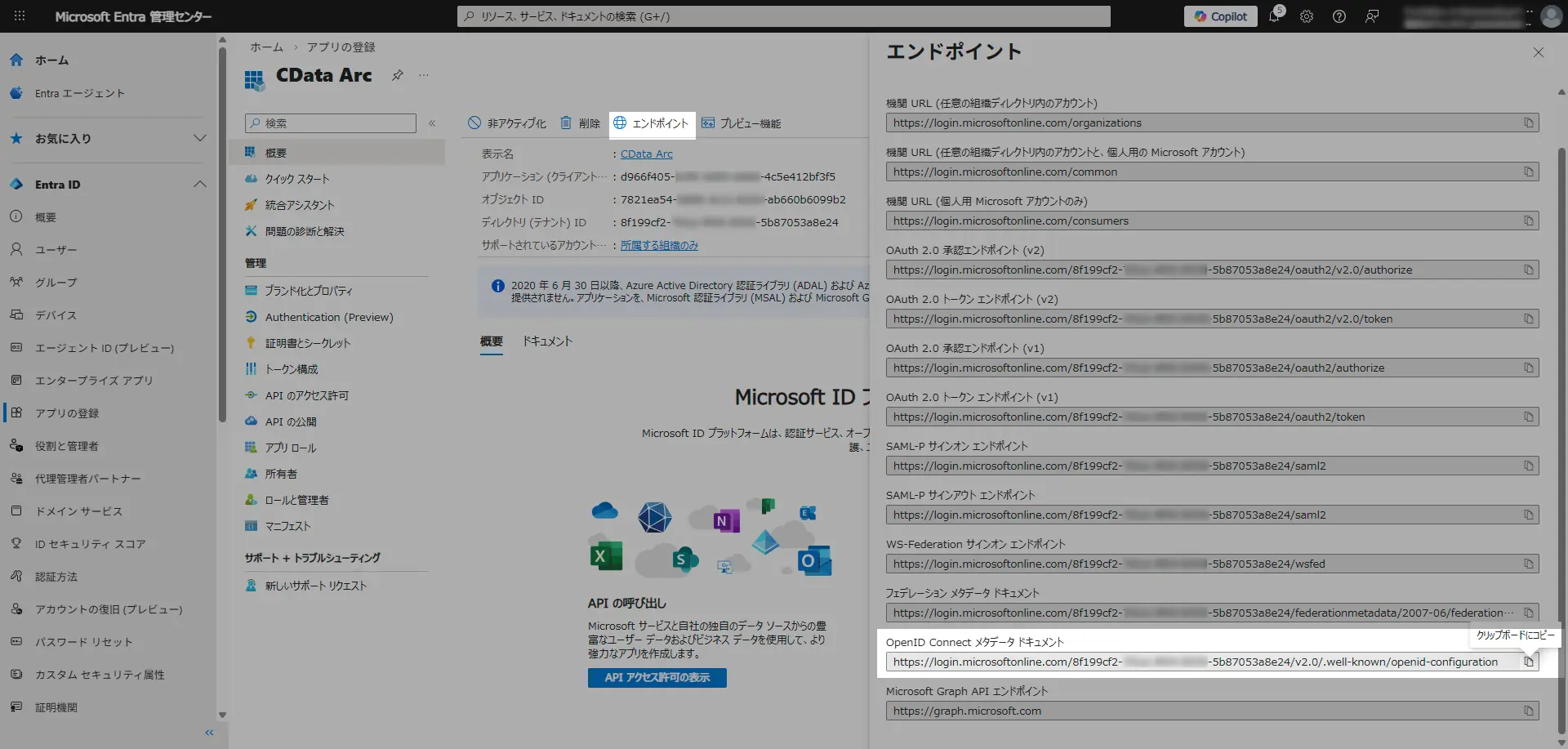Open the 所属する組織のみ link
This screenshot has width=1568, height=749.
659,245
